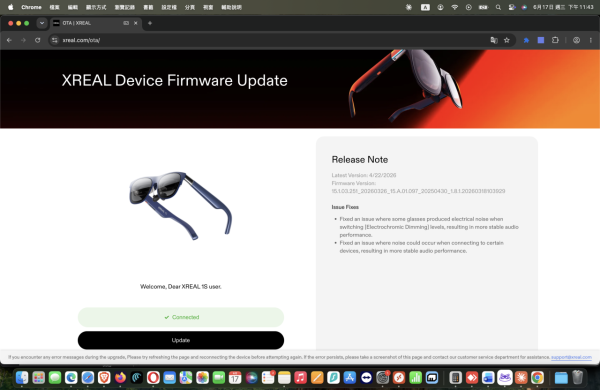Open Launchpad from the Dock

pos(38,378)
